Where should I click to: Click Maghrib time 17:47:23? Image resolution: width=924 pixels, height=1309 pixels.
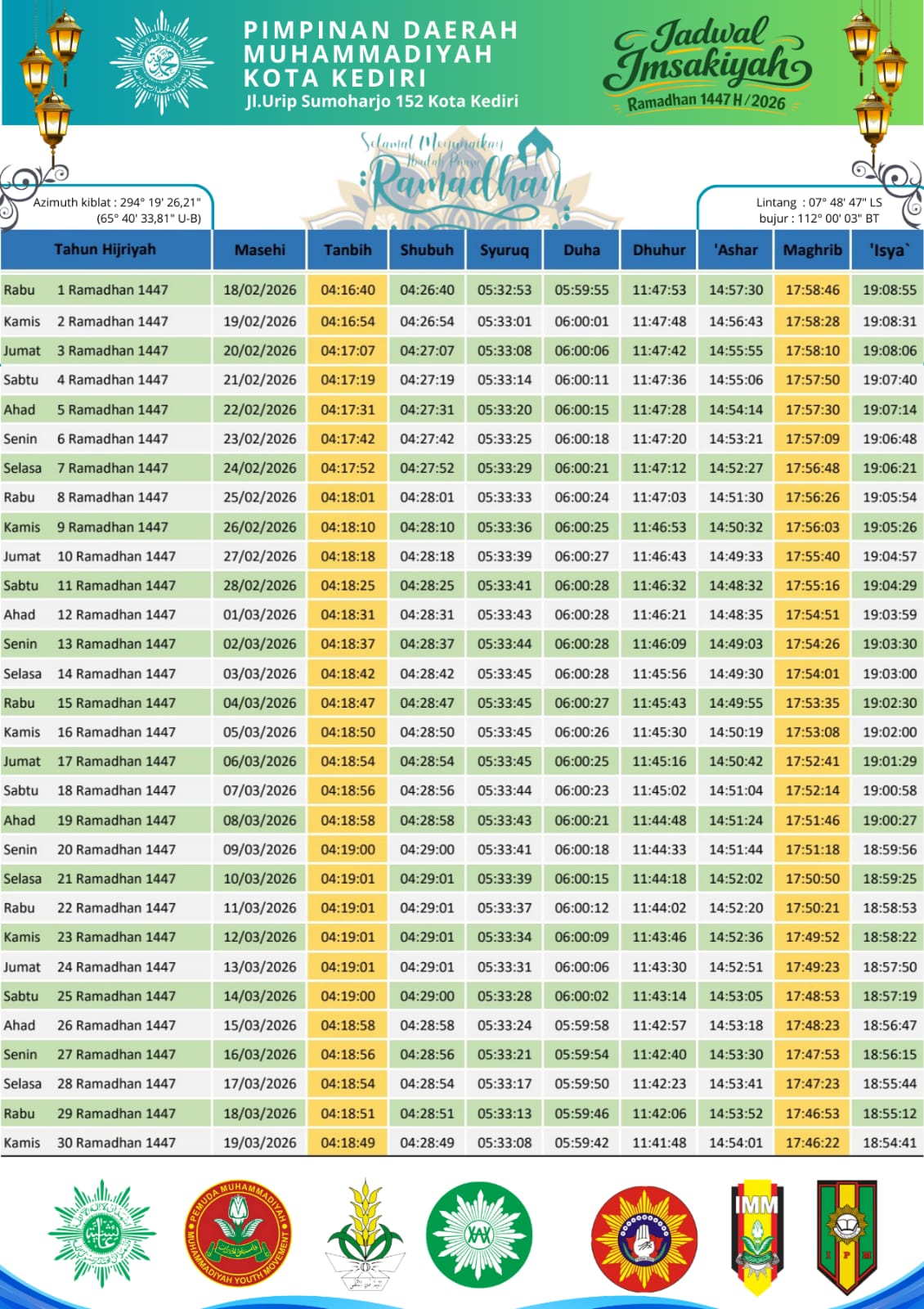point(813,1083)
